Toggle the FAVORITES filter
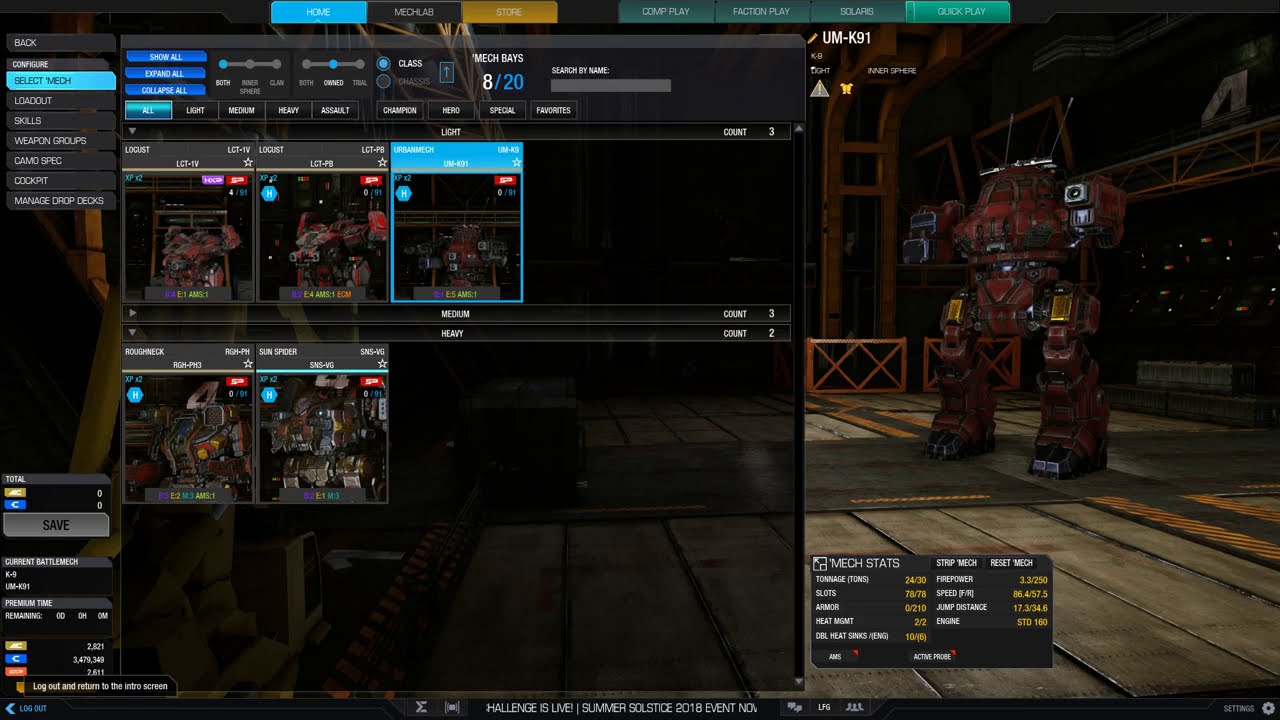1280x720 pixels. [x=553, y=110]
